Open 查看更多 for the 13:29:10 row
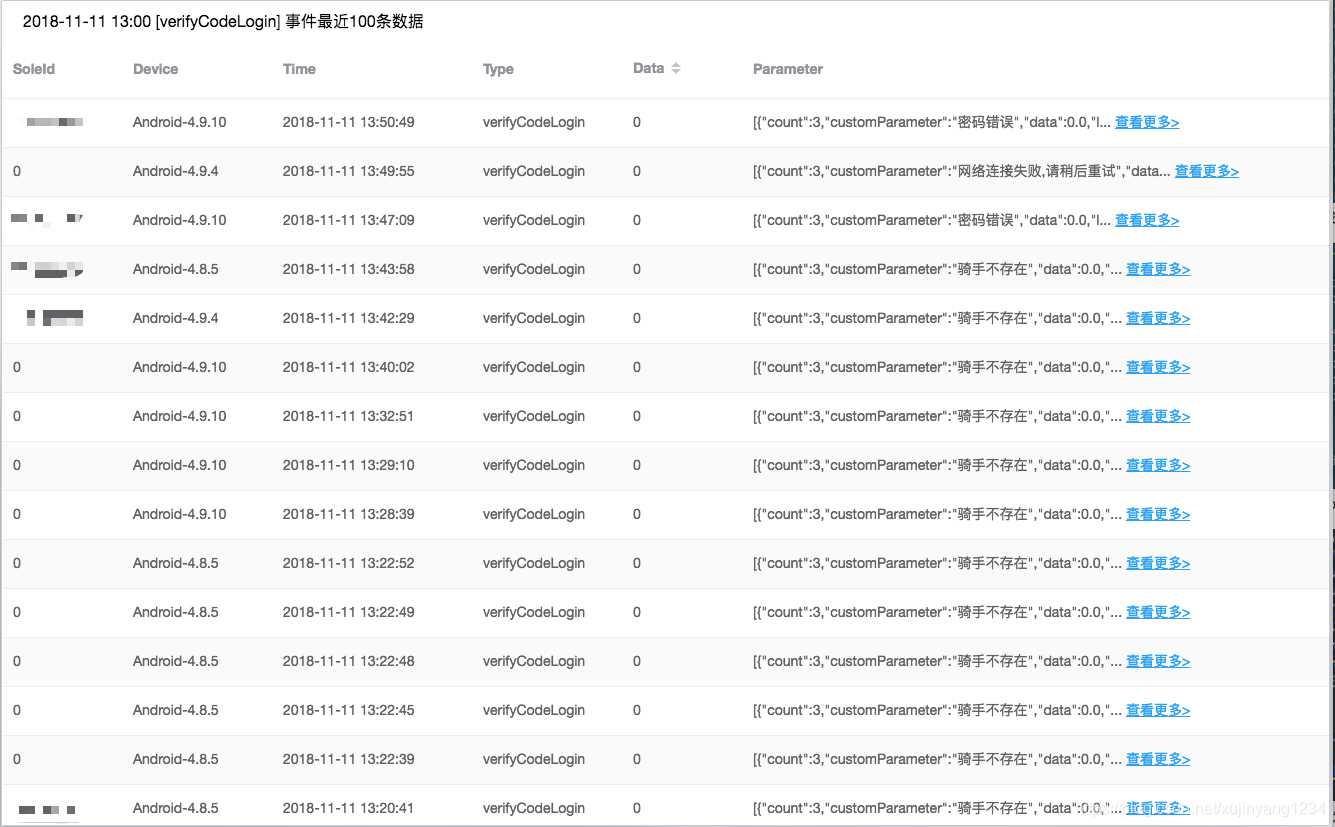1335x827 pixels. [x=1158, y=465]
